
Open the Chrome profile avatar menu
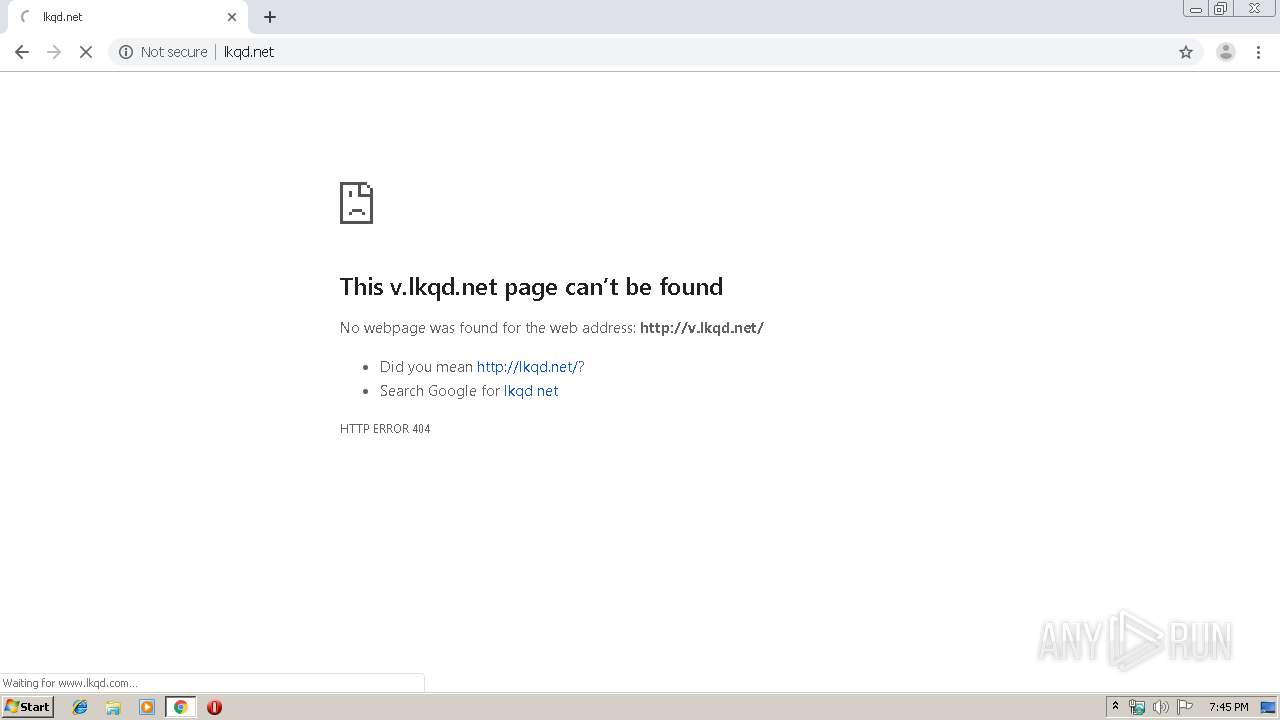coord(1226,52)
